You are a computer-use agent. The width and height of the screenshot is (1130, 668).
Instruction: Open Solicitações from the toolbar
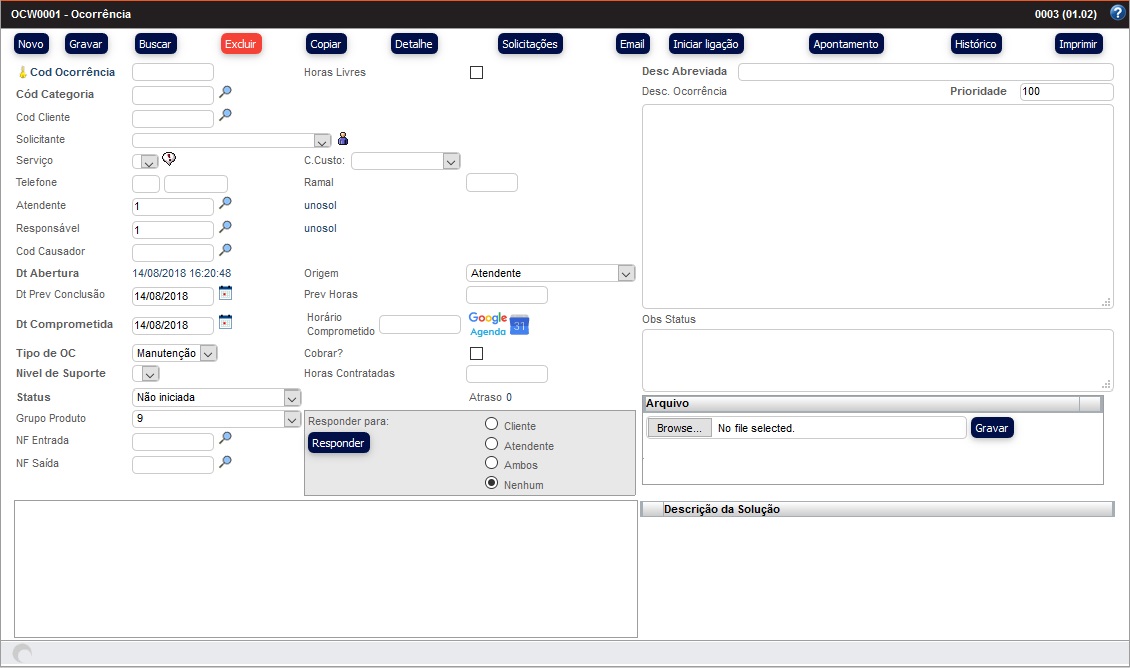(x=529, y=44)
